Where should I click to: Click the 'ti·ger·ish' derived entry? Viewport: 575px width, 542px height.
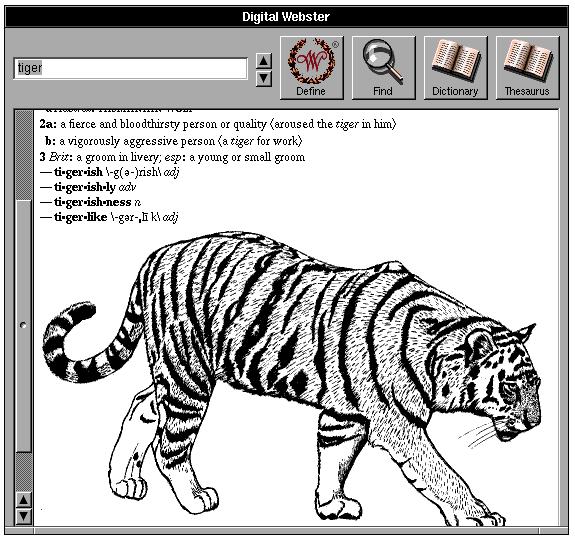[x=110, y=172]
